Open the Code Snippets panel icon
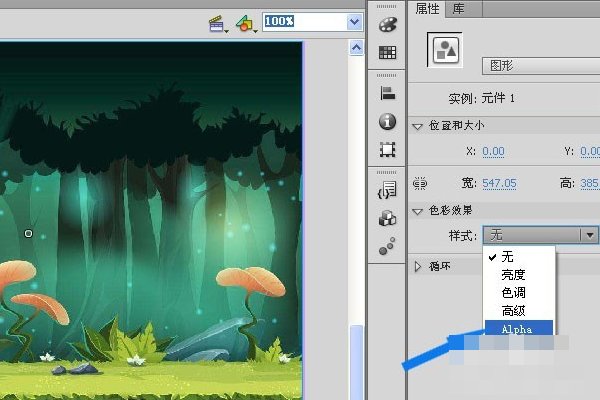 (387, 190)
